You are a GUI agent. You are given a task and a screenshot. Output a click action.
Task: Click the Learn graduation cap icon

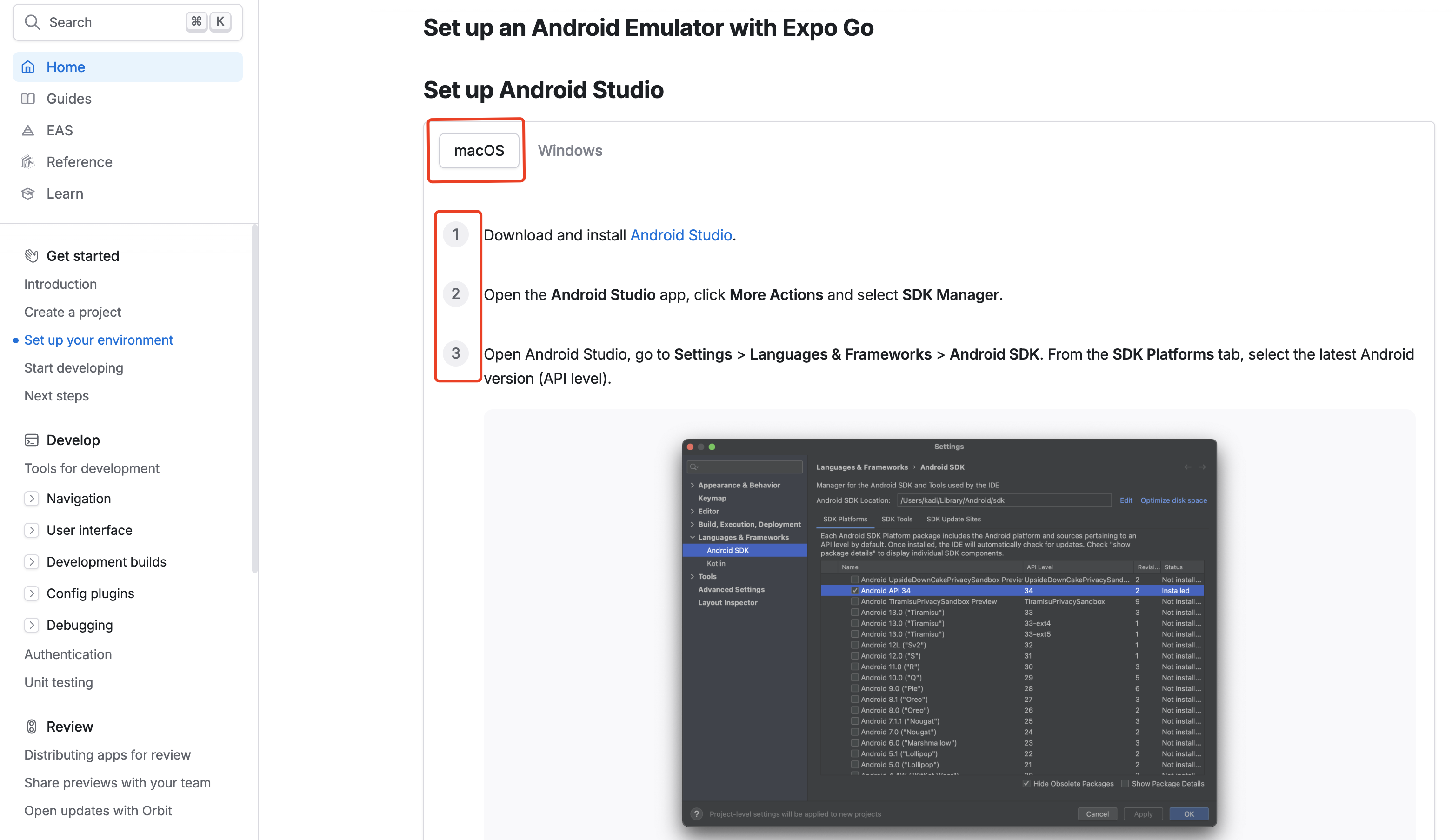coord(27,193)
